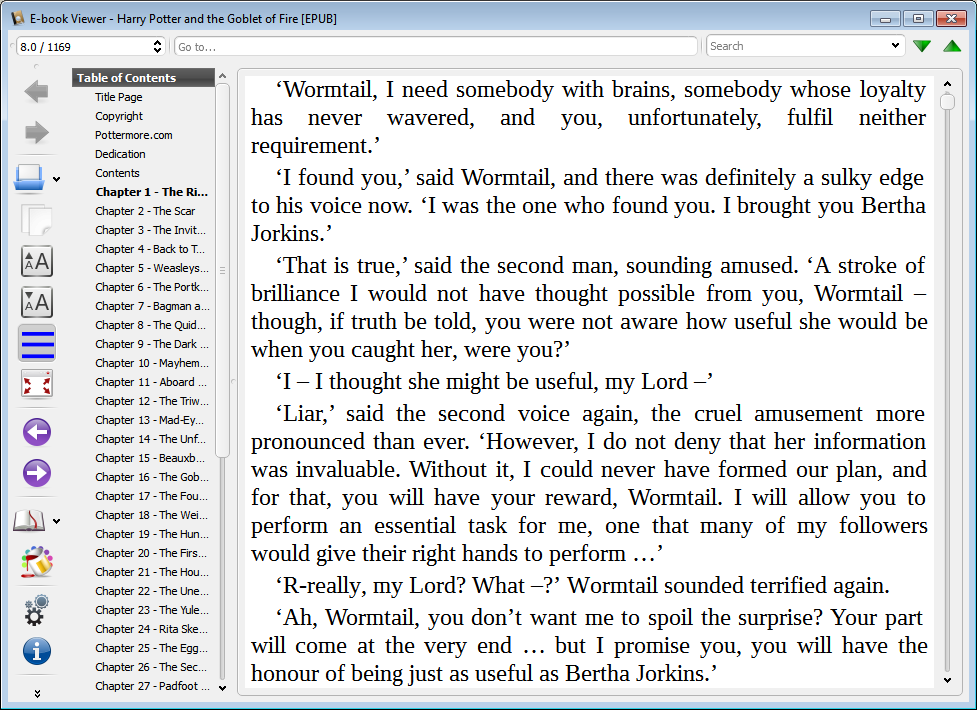Screen dimensions: 977x710
Task: Go to Chapter 1 - The Ri...
Action: [x=151, y=192]
